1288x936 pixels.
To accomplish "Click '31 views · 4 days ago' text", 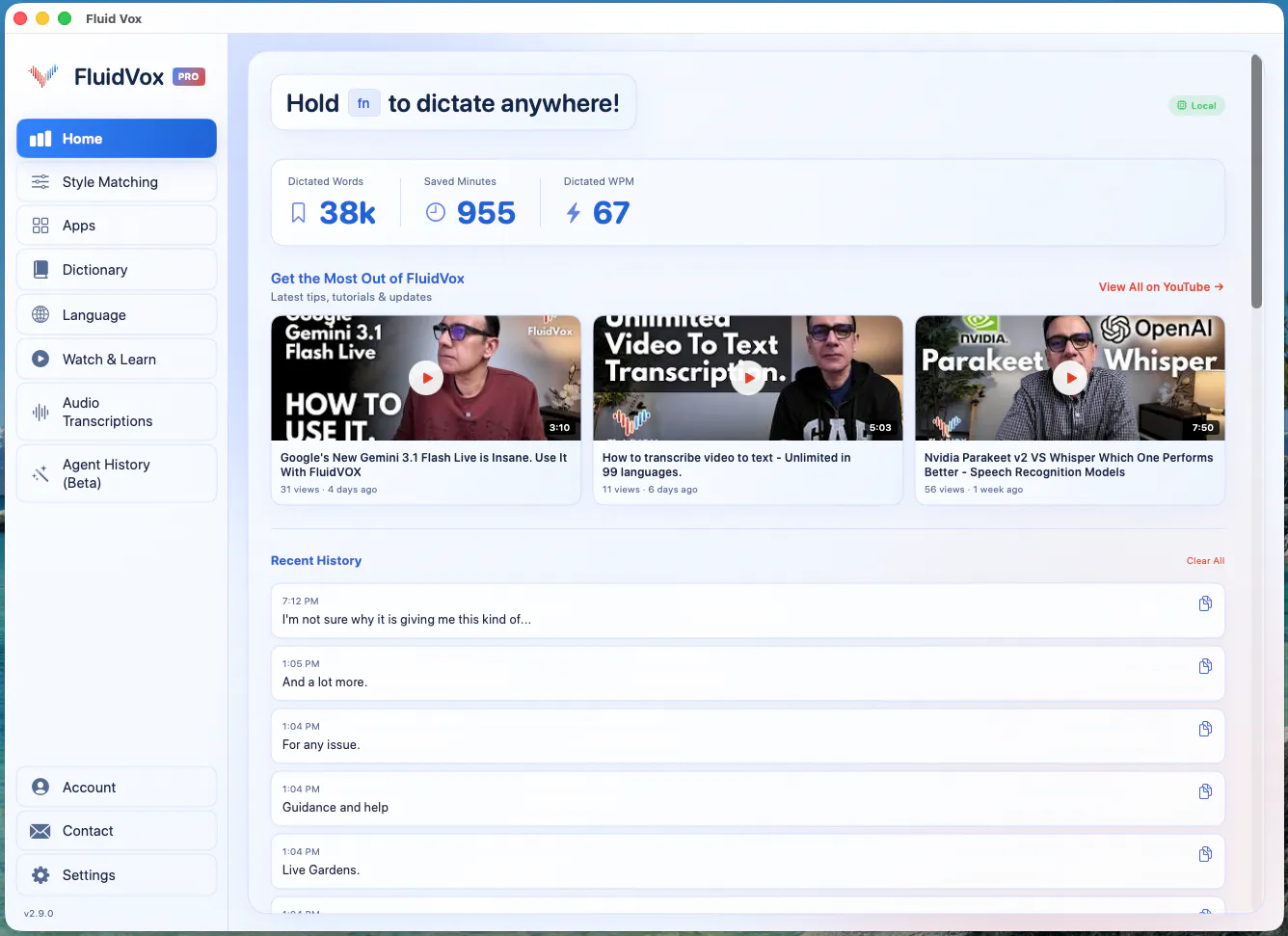I will pos(329,490).
